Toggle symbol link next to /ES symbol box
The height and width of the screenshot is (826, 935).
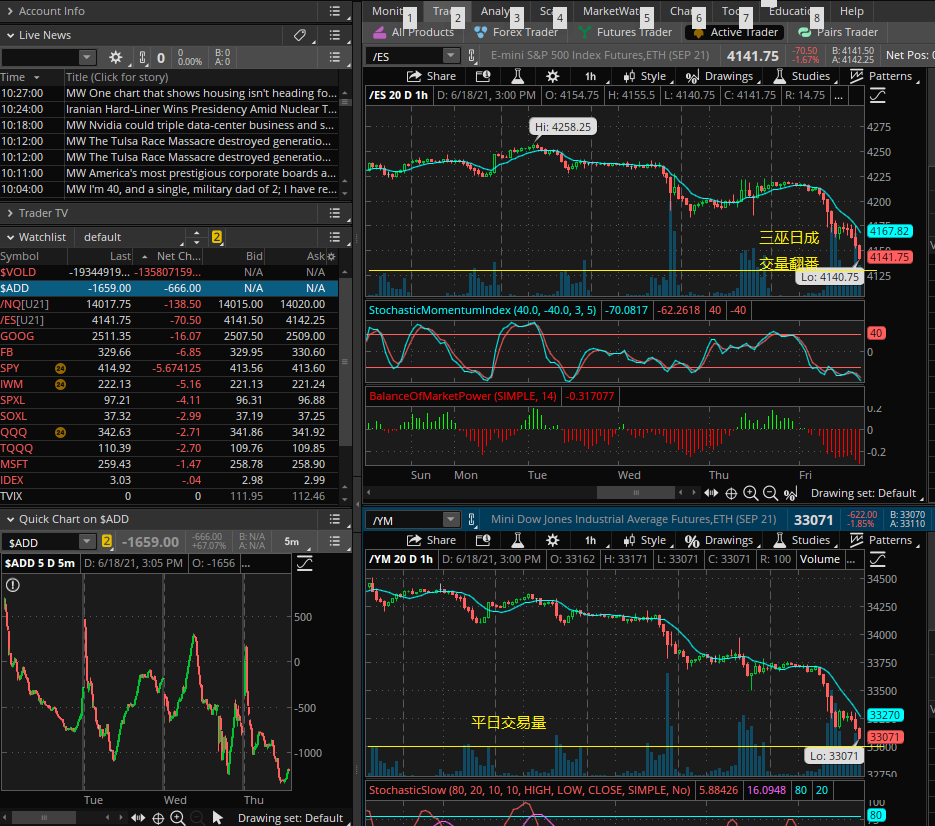(x=472, y=56)
